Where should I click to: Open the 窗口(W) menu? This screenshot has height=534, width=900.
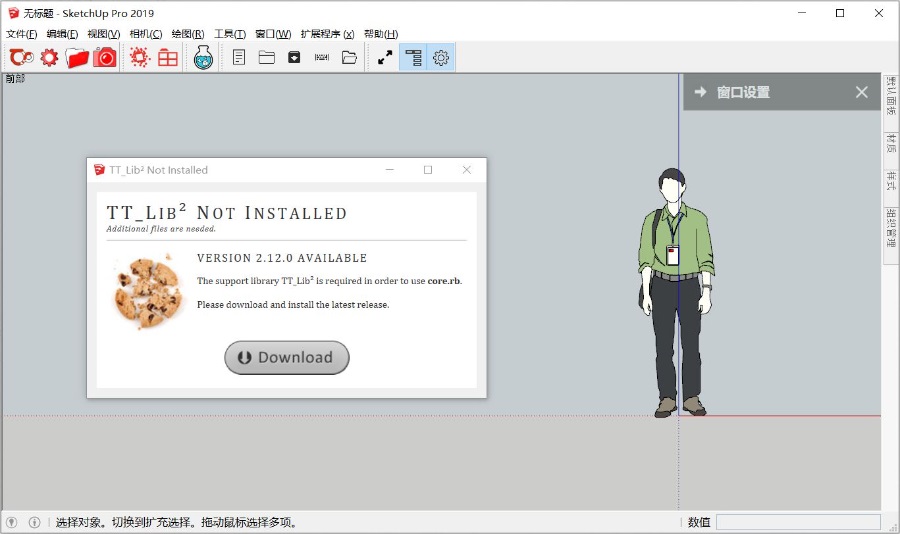tap(273, 34)
